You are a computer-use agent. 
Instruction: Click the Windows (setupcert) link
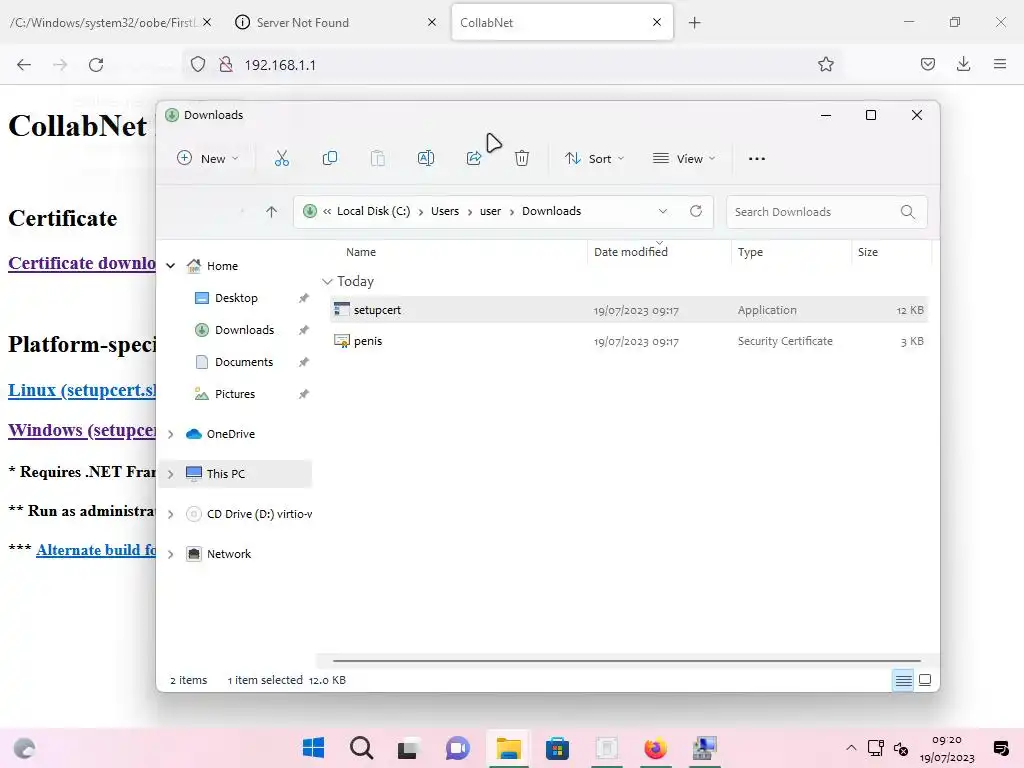tap(82, 430)
